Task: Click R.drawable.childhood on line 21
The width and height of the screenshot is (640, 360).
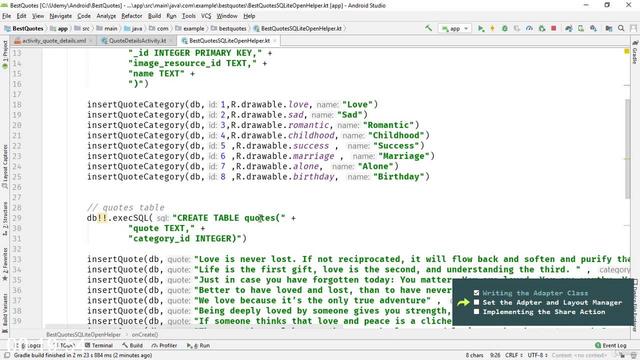Action: pos(283,136)
